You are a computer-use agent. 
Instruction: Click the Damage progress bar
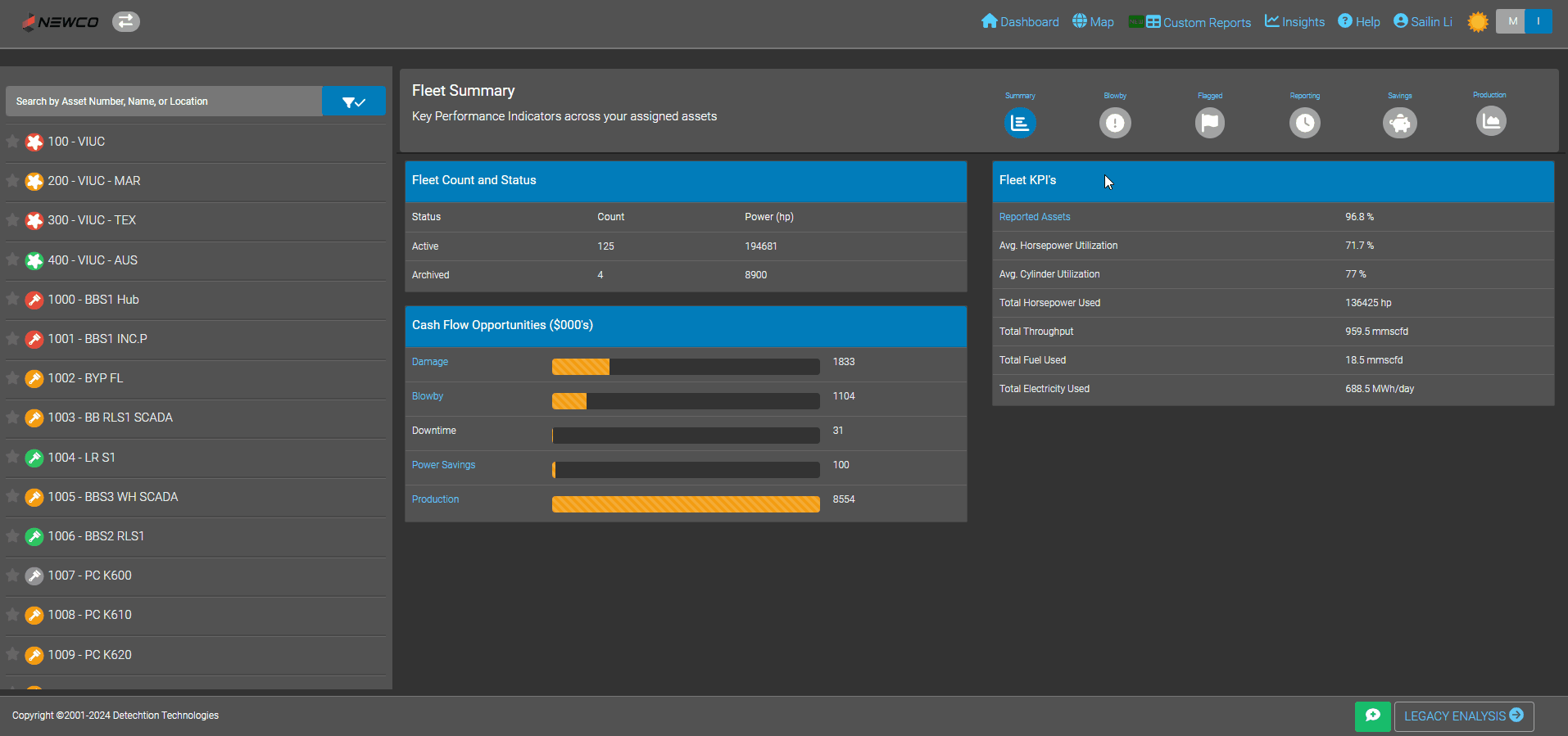686,367
